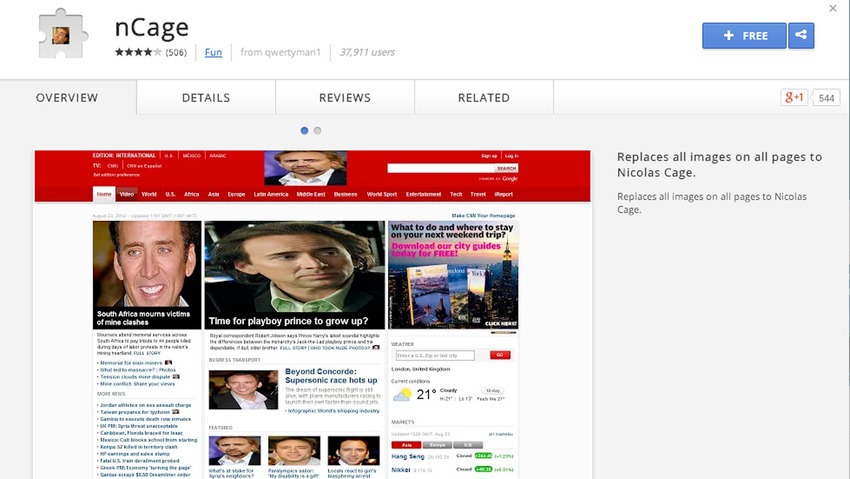Go to the Related tab
The height and width of the screenshot is (479, 850).
[484, 98]
